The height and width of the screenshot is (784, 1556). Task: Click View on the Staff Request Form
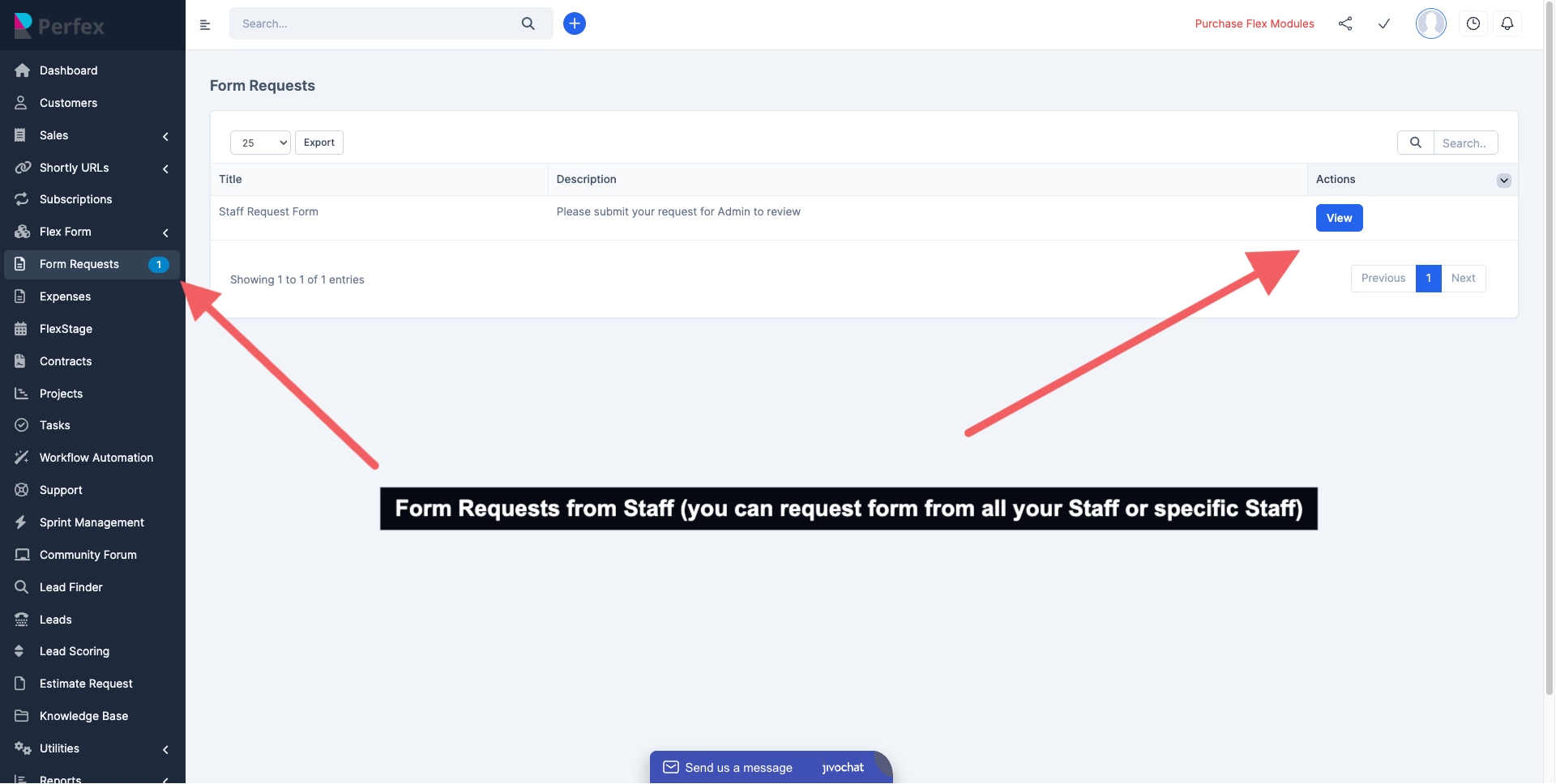1339,217
